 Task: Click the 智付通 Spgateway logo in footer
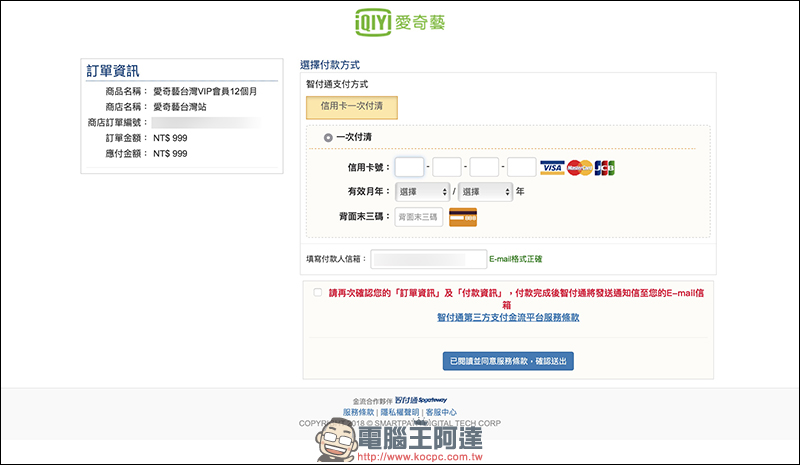pyautogui.click(x=421, y=400)
